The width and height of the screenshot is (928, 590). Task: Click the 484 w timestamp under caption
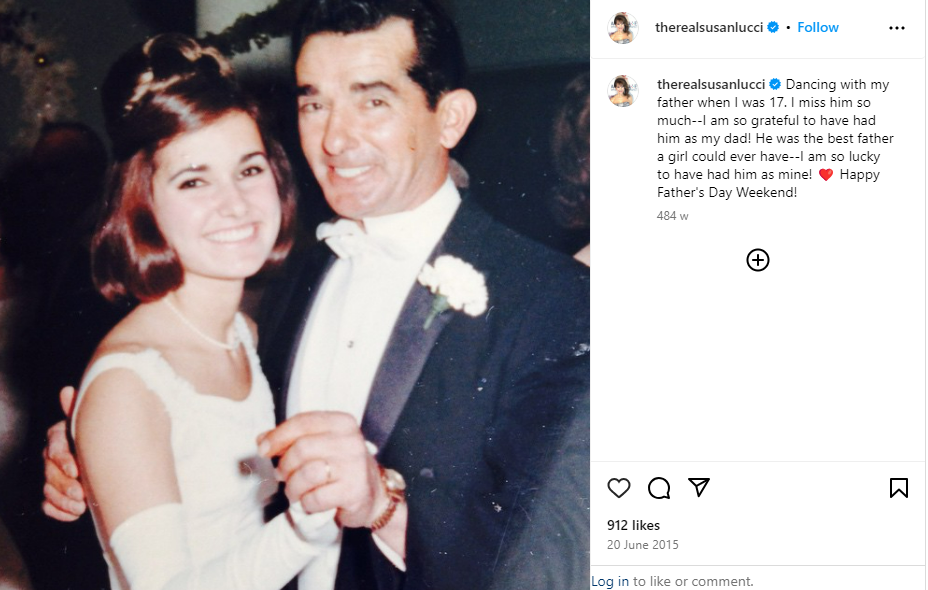[x=672, y=216]
